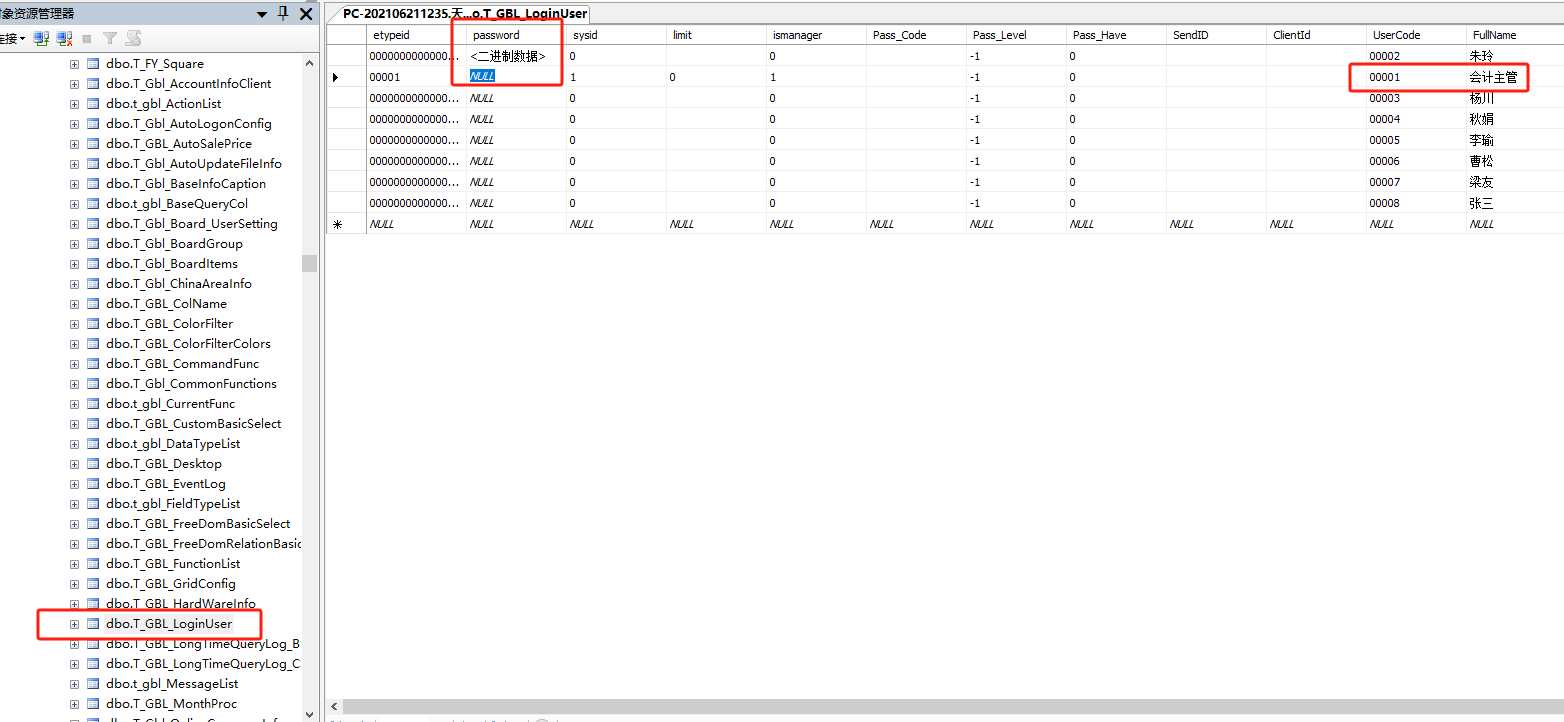Expand the dbo.T_GBL_Desktop node

point(74,464)
